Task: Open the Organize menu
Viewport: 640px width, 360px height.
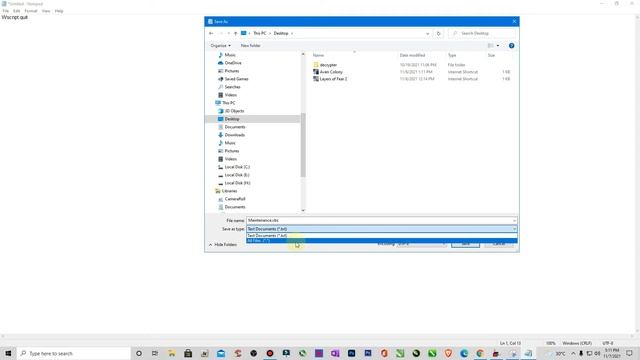Action: pos(220,46)
